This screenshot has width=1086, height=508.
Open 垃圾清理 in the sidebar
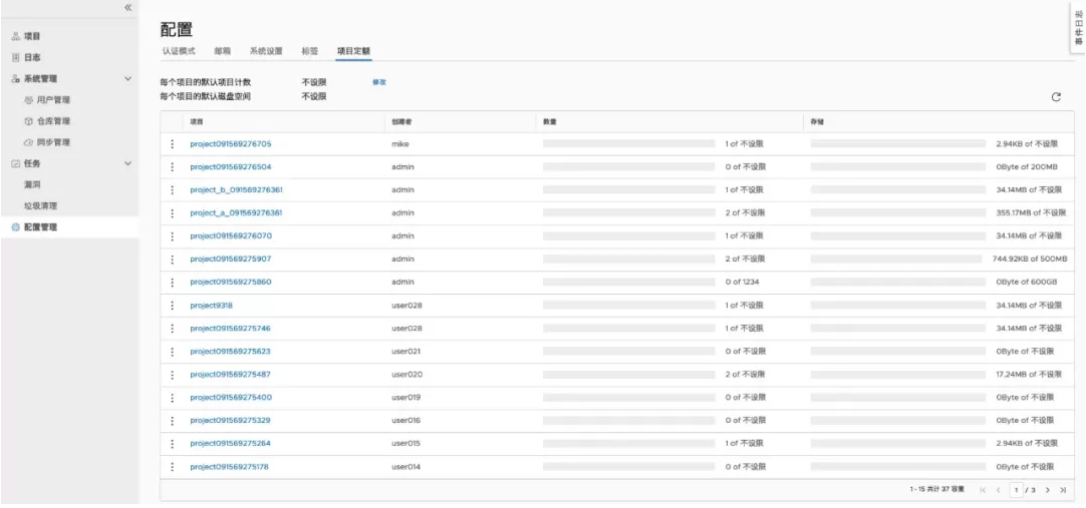pyautogui.click(x=41, y=205)
